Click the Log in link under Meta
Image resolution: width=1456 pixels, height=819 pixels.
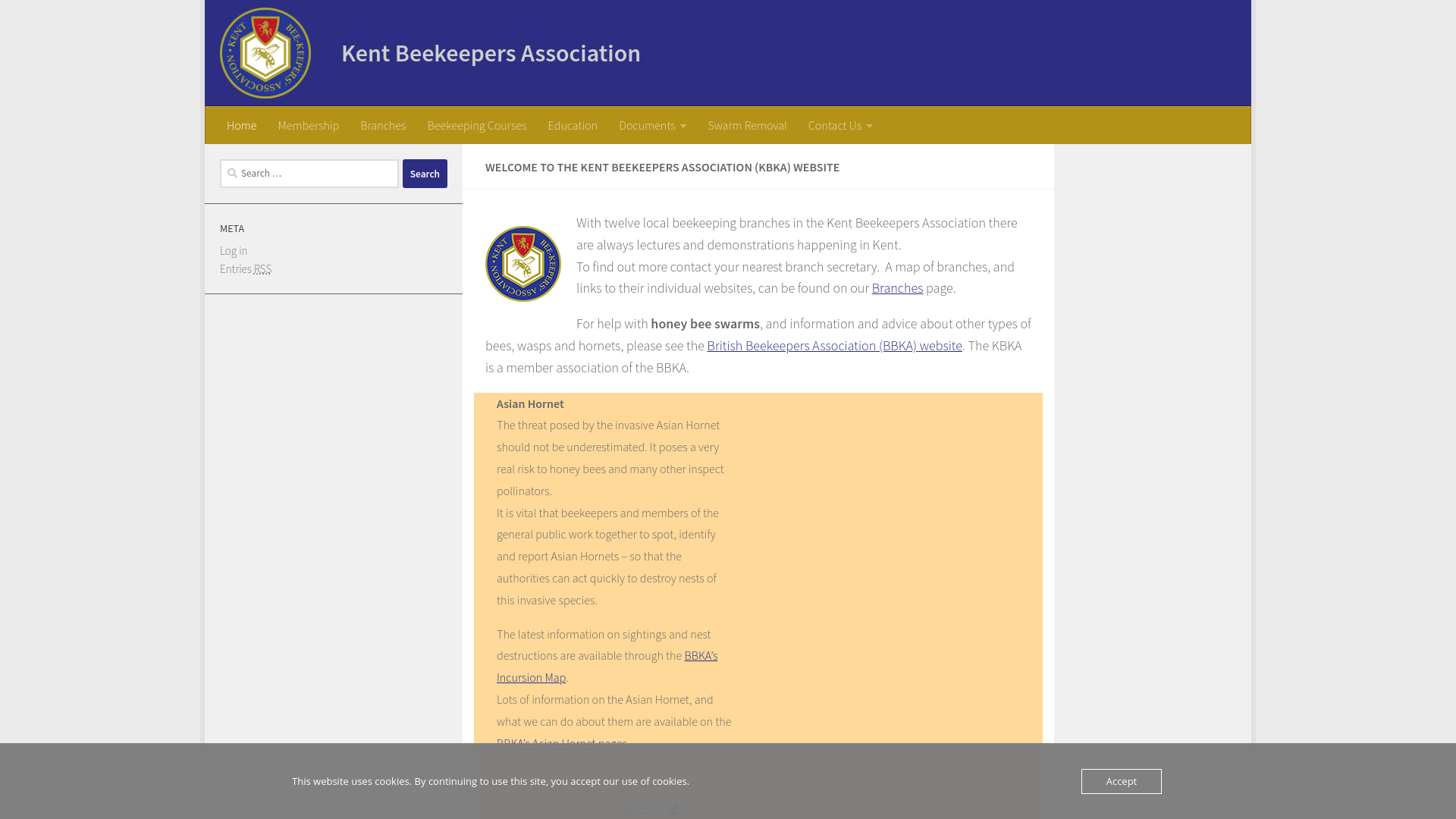[x=234, y=250]
